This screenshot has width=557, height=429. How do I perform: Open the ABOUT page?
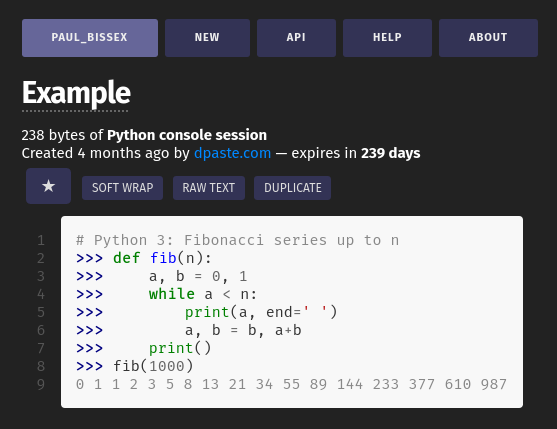(x=488, y=38)
